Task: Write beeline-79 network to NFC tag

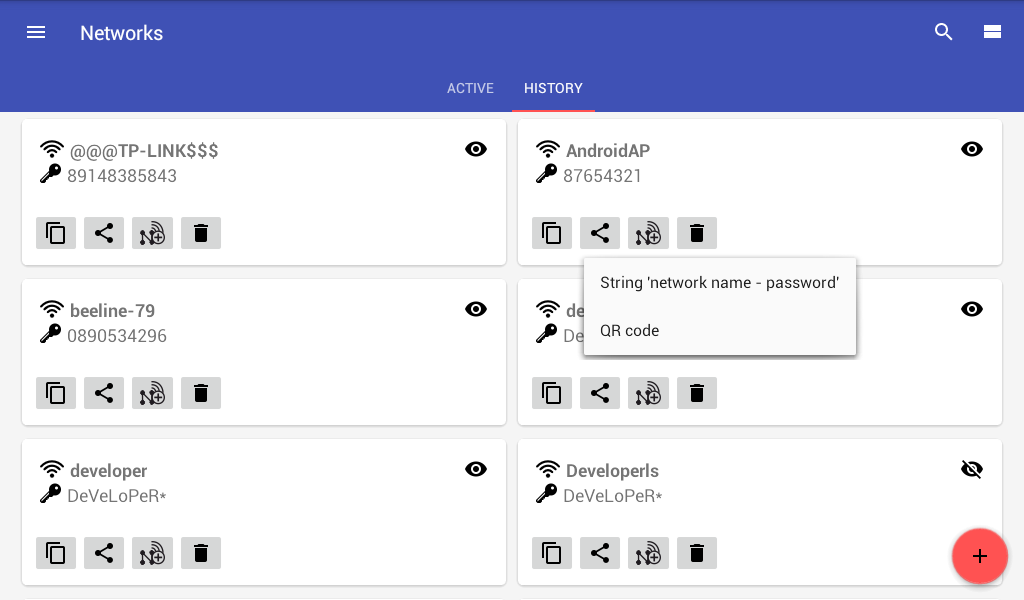Action: [152, 393]
